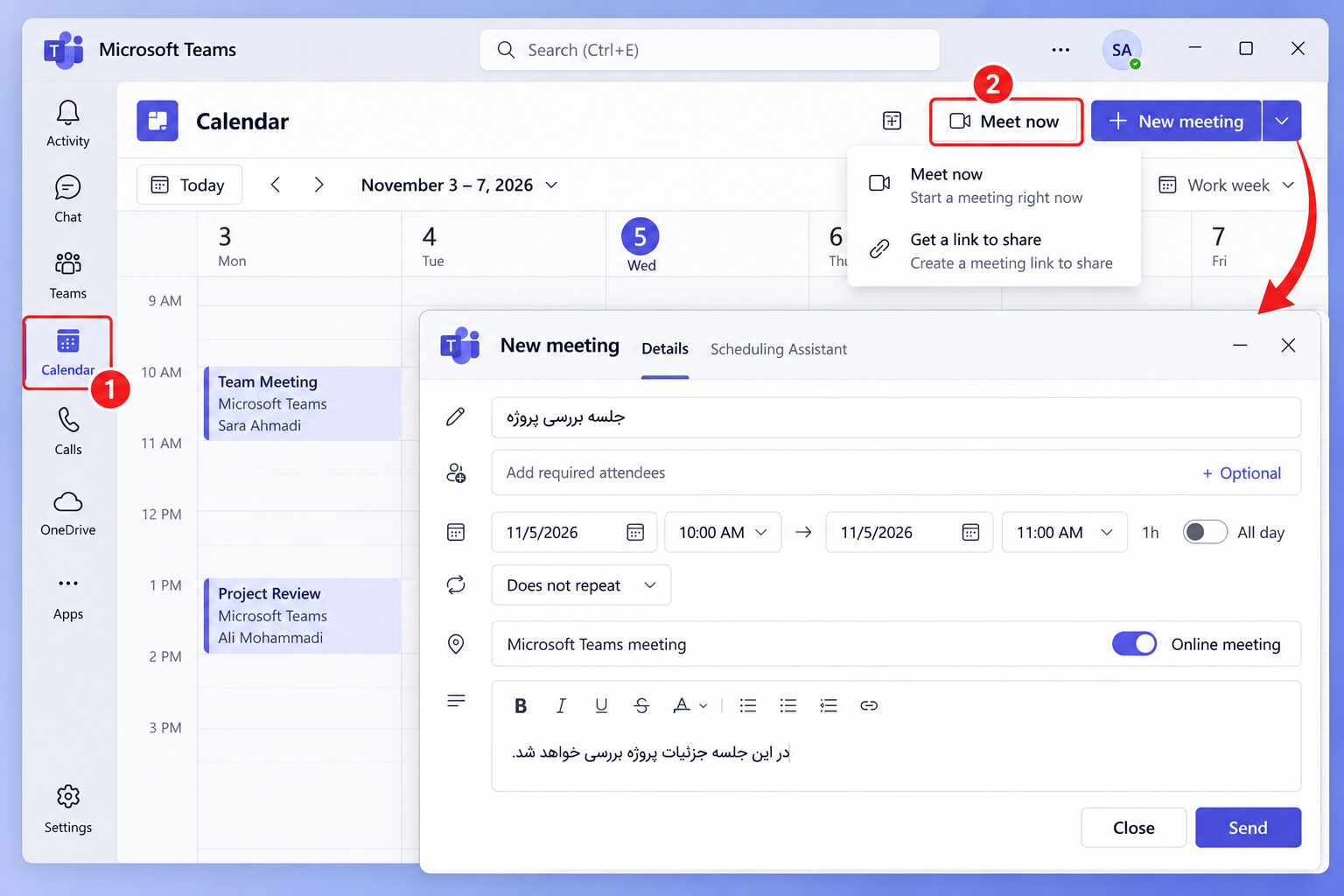Expand the November 3 – 7, 2026 date picker
This screenshot has width=1344, height=896.
459,185
